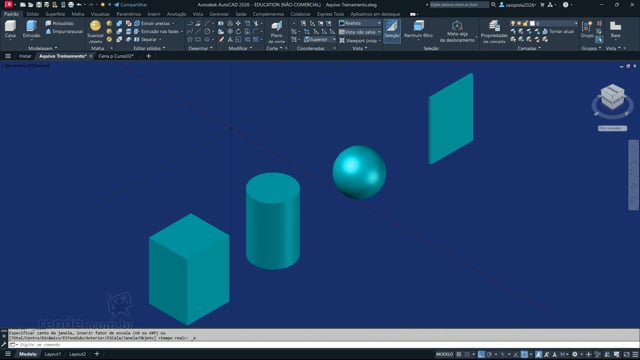This screenshot has width=640, height=360.
Task: Click the Separar solid tool
Action: [x=146, y=40]
